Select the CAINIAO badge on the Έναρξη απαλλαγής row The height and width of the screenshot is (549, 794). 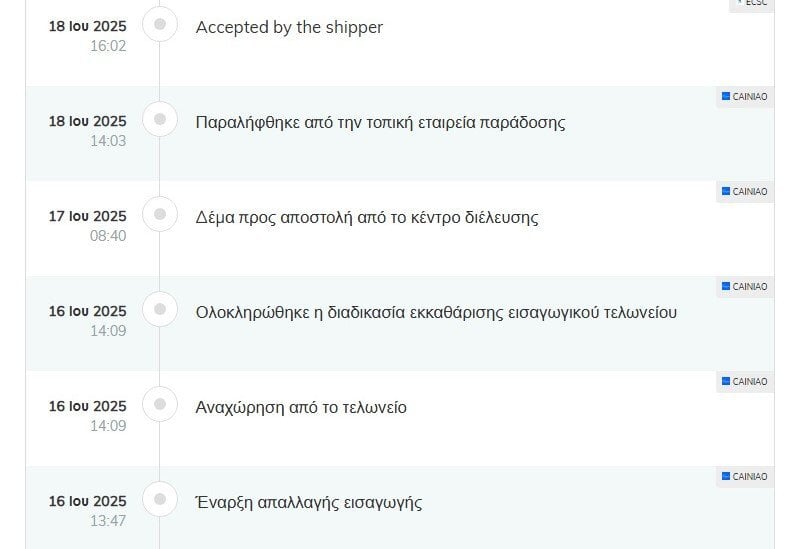point(744,477)
